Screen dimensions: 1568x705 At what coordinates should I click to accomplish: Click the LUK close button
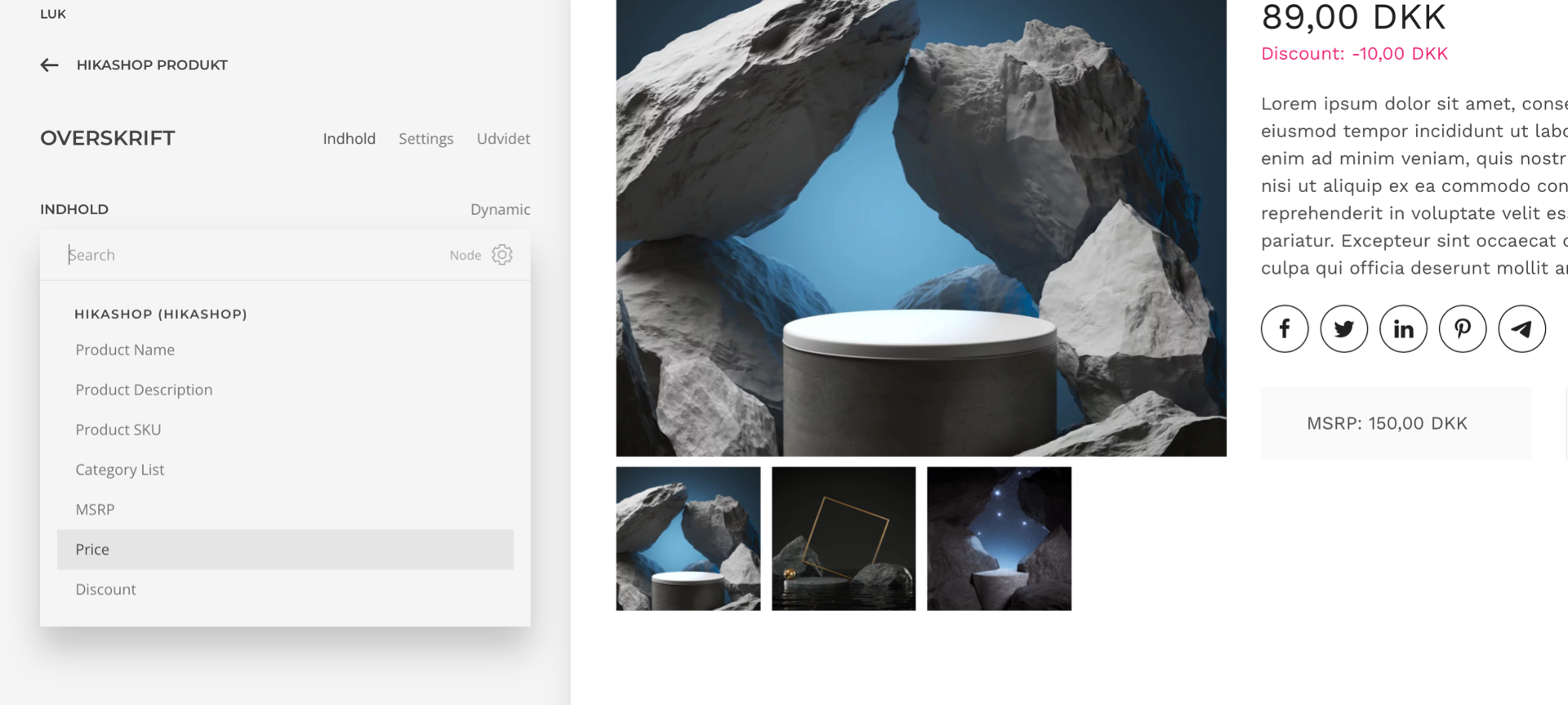coord(53,14)
